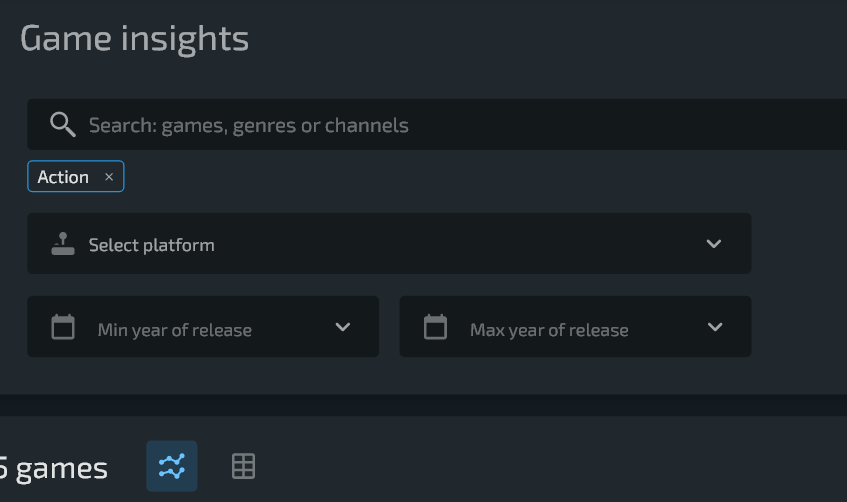Click the Min year of release placeholder text
The image size is (847, 502).
174,330
